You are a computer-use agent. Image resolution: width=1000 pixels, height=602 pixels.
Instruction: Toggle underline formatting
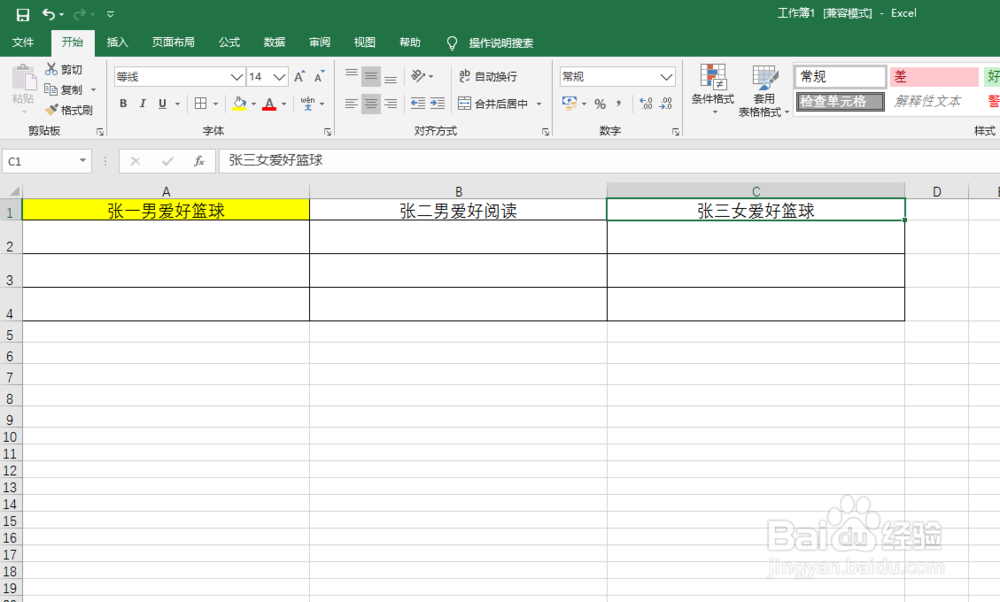162,103
